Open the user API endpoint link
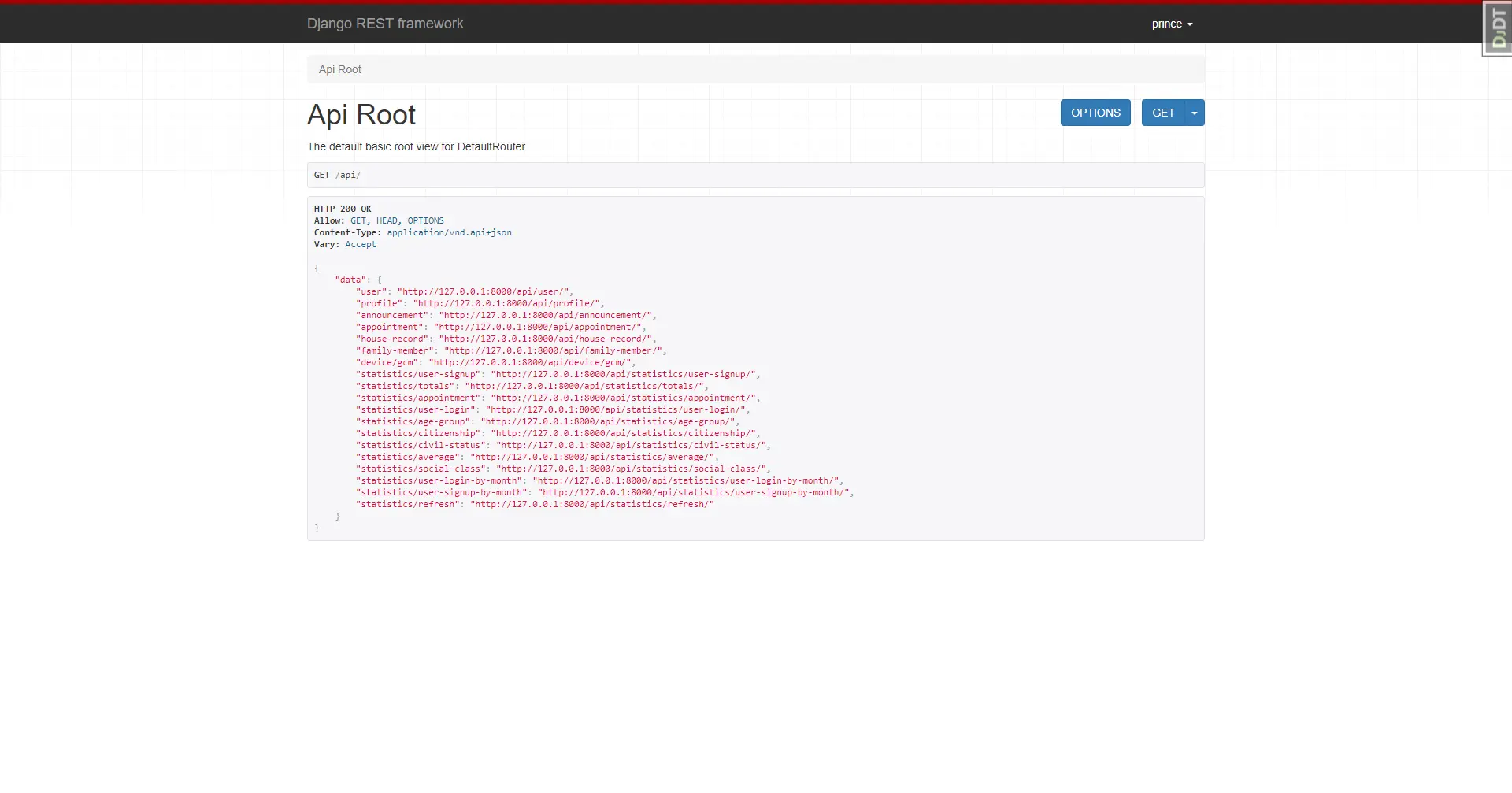The height and width of the screenshot is (793, 1512). 485,291
